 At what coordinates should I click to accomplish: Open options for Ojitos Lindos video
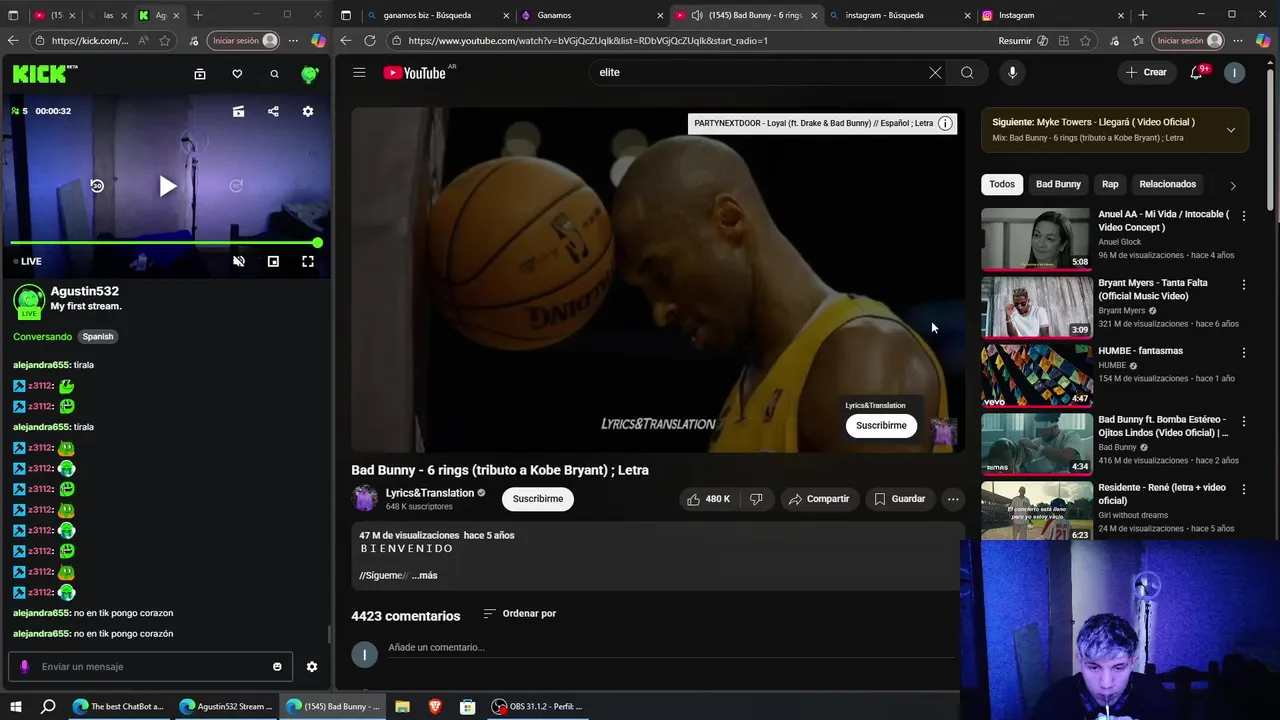point(1244,422)
